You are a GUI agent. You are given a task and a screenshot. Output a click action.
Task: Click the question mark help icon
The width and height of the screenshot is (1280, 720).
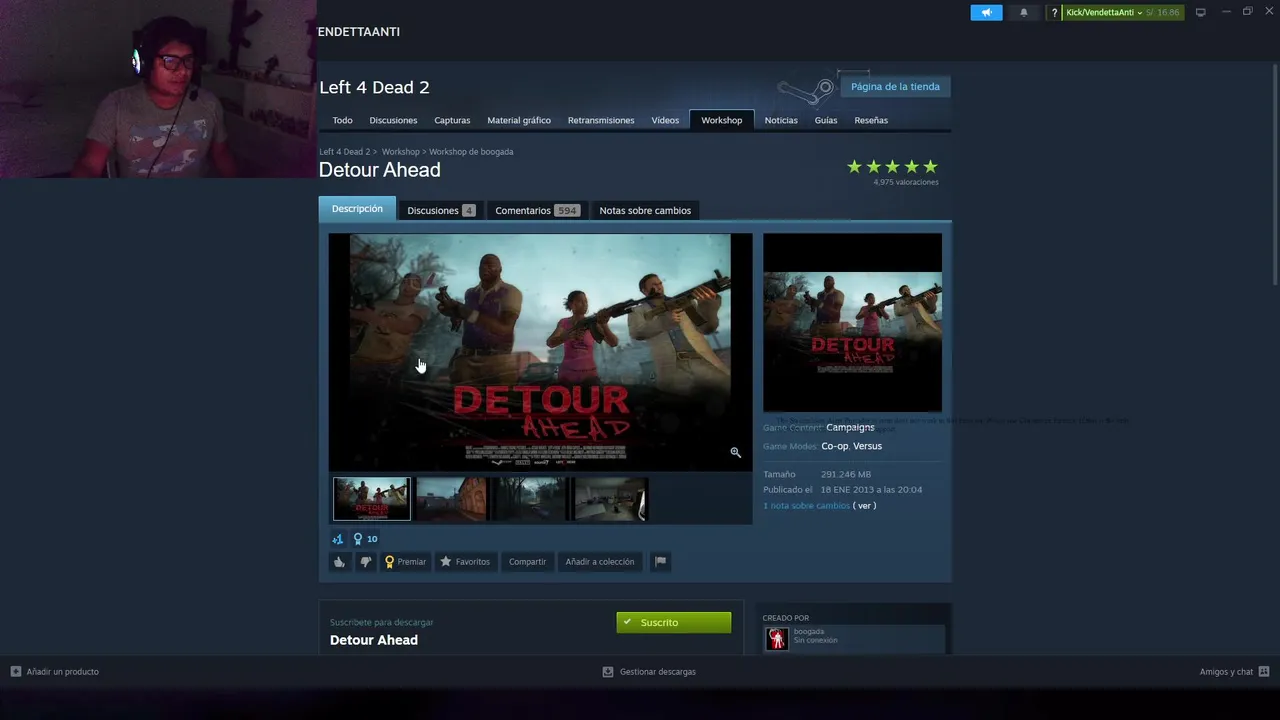[1054, 13]
